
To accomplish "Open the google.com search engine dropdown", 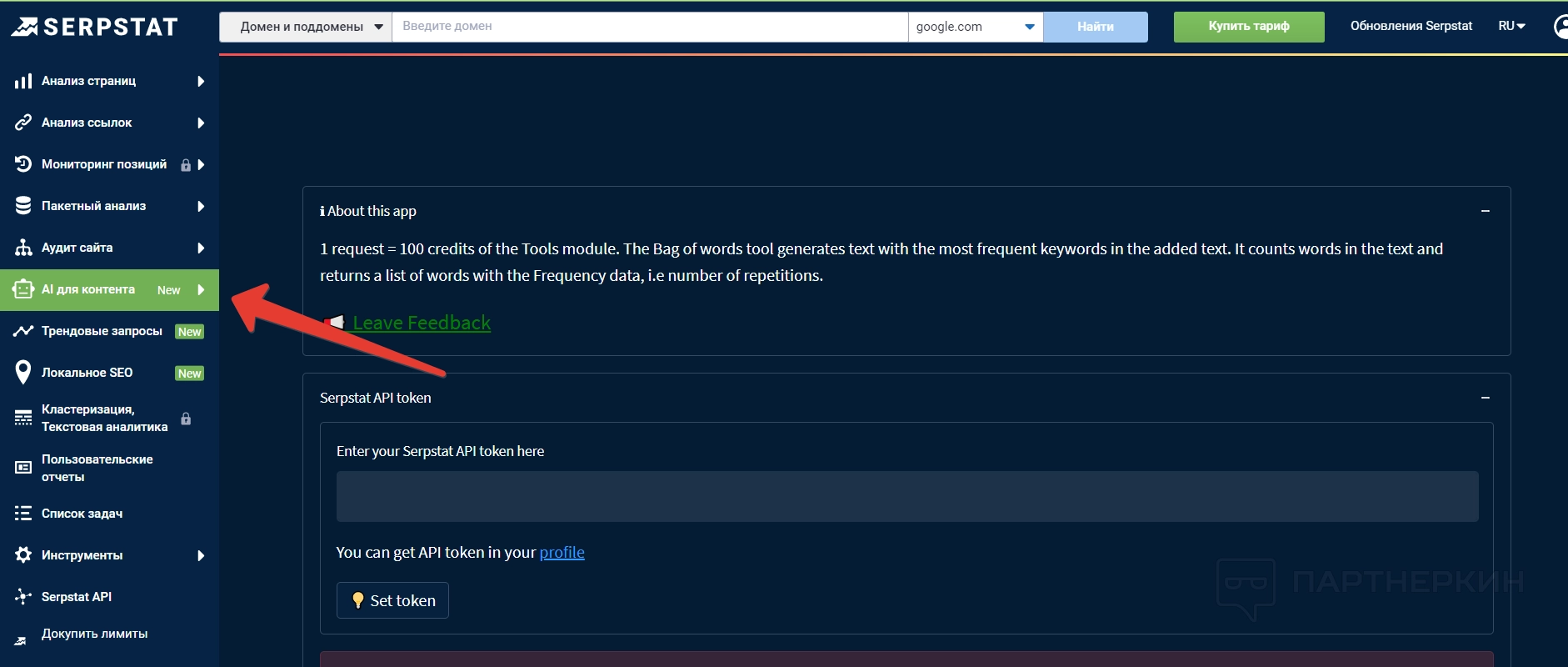I will tap(975, 27).
